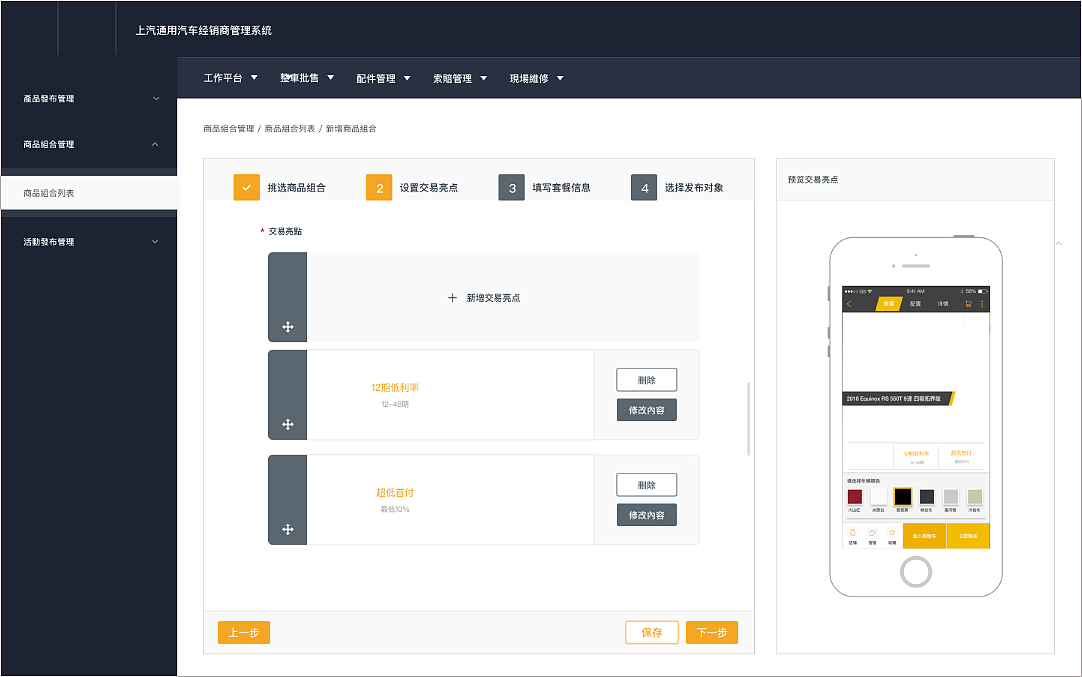Go to step 选择发布对象

pyautogui.click(x=694, y=188)
